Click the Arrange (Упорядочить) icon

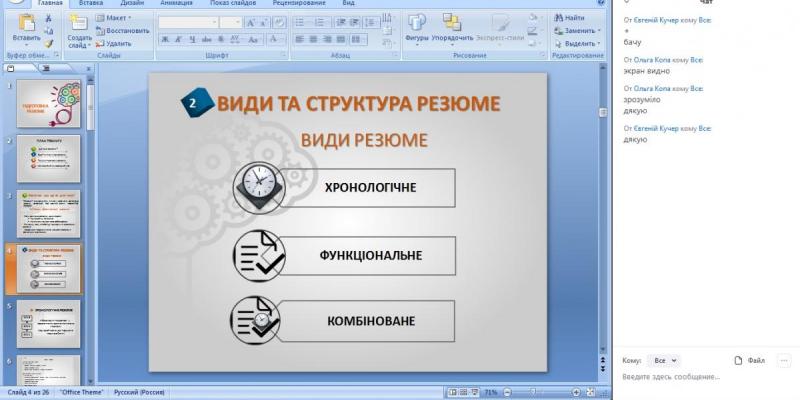pos(452,23)
